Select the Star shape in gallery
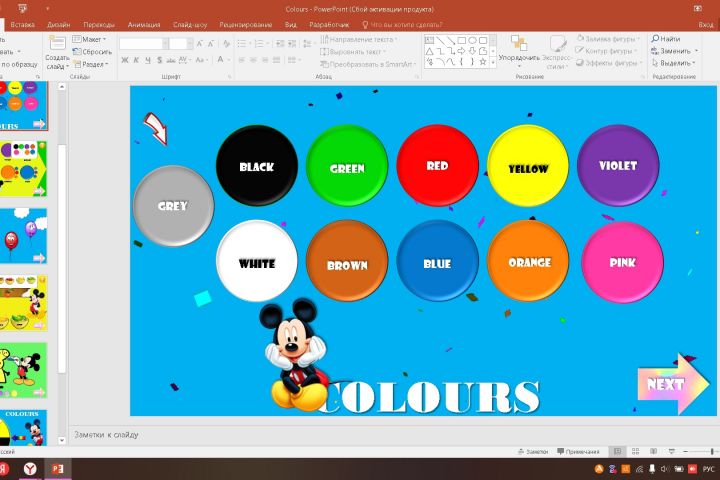 click(x=483, y=62)
